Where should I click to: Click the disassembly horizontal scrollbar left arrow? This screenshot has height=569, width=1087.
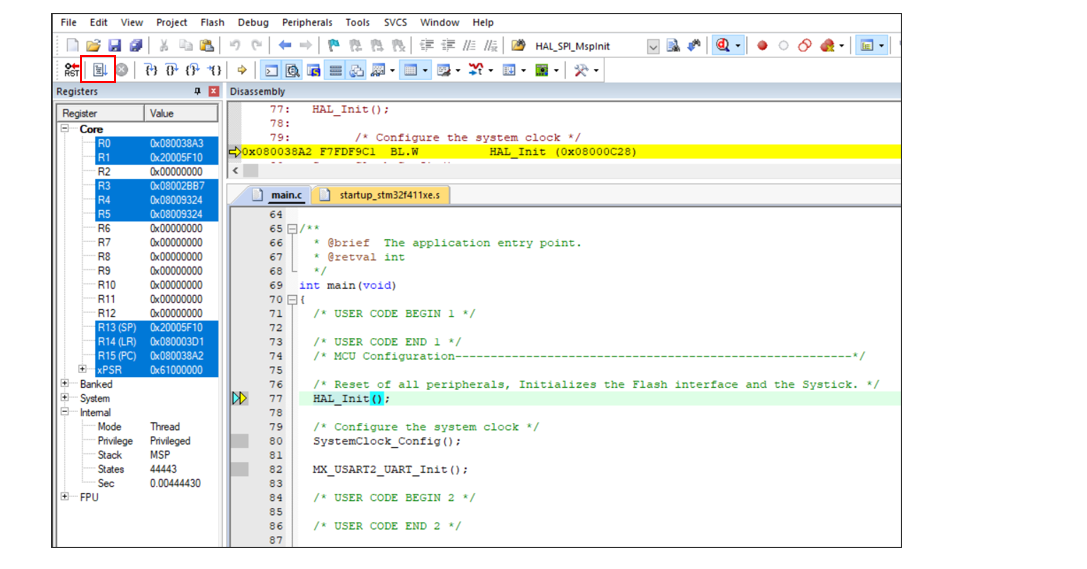click(x=235, y=171)
